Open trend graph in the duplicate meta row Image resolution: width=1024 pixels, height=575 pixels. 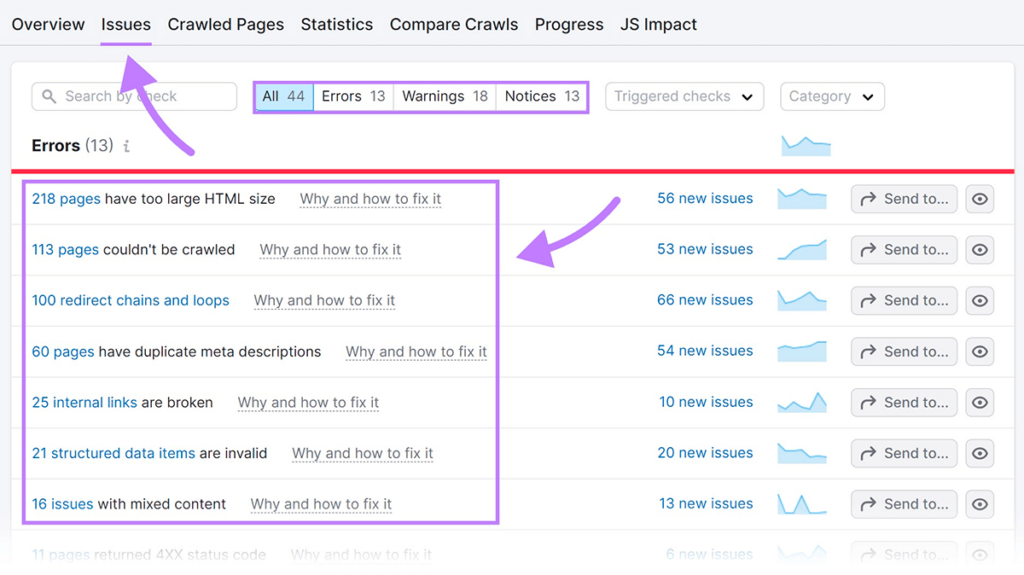802,352
